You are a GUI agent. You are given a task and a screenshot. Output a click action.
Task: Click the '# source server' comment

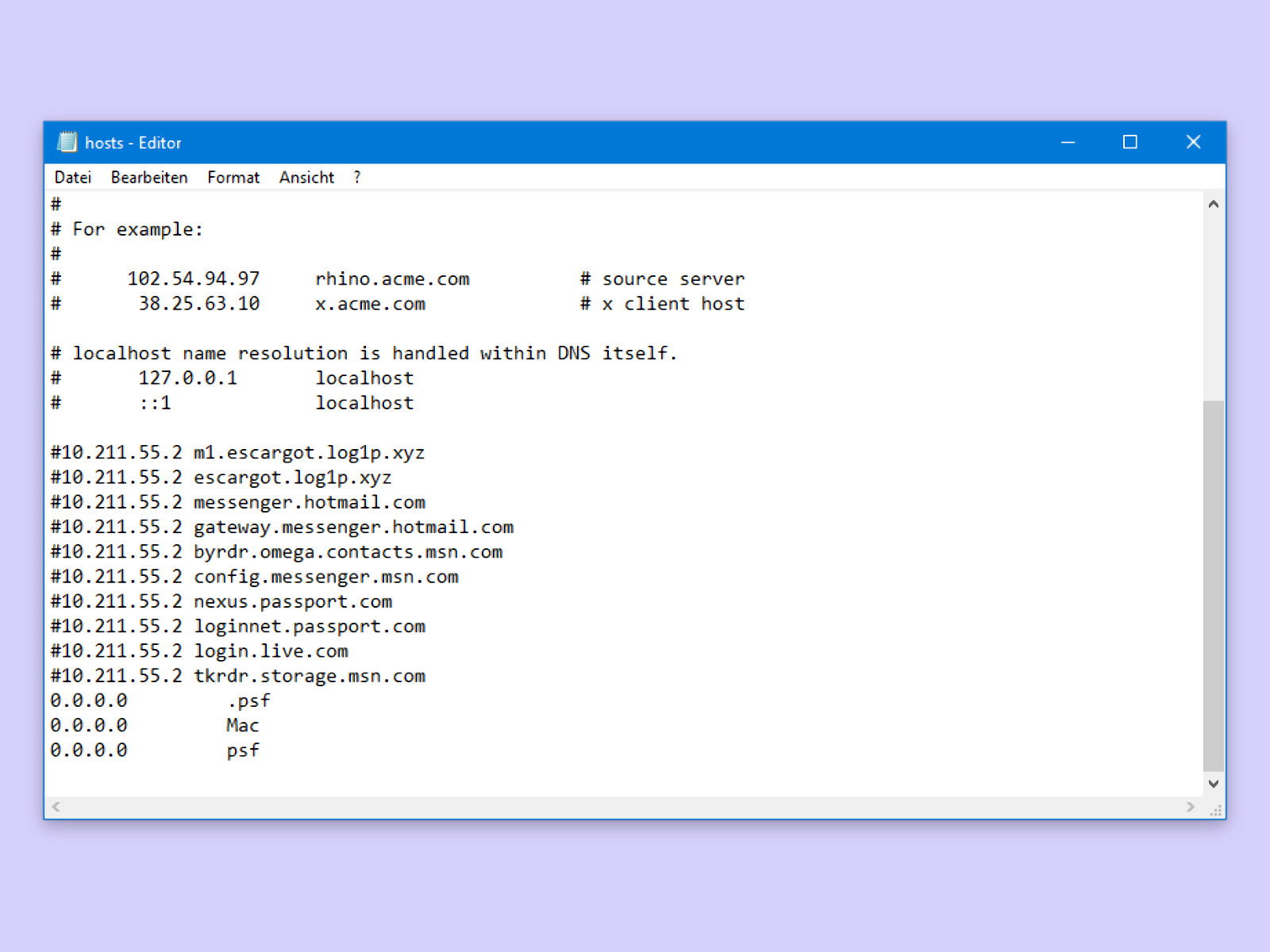tap(662, 279)
